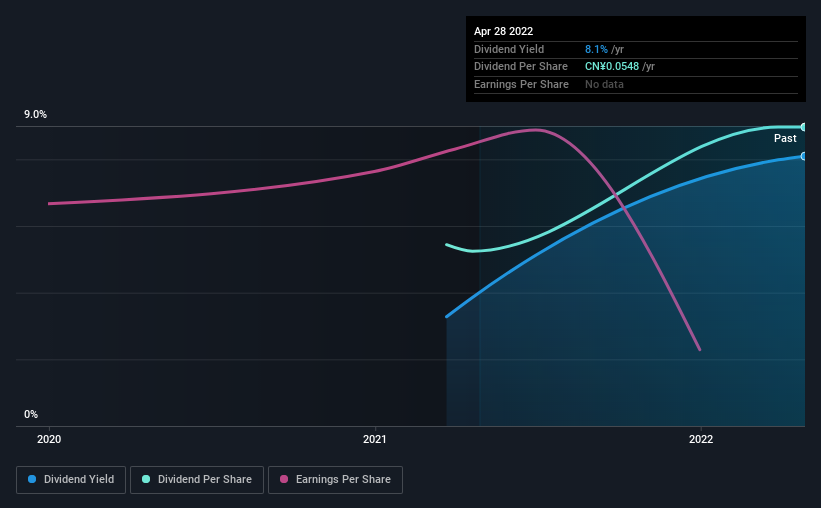821x508 pixels.
Task: Click the blue endpoint marker of Dividend Yield
Action: pos(803,156)
